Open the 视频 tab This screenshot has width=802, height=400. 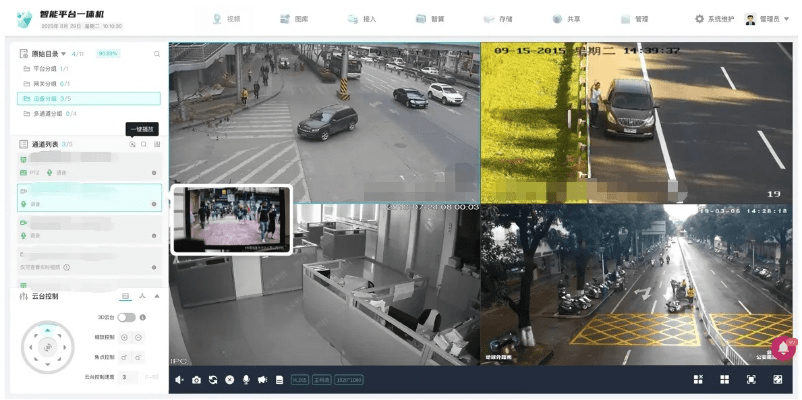(x=226, y=19)
